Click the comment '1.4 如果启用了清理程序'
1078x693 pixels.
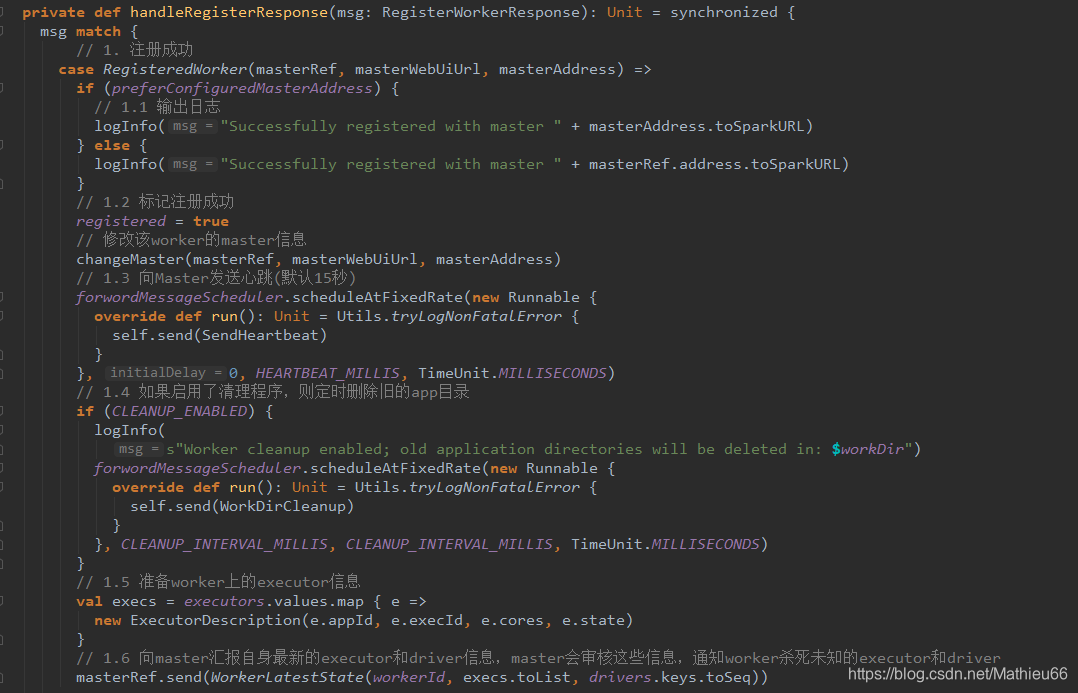(273, 392)
